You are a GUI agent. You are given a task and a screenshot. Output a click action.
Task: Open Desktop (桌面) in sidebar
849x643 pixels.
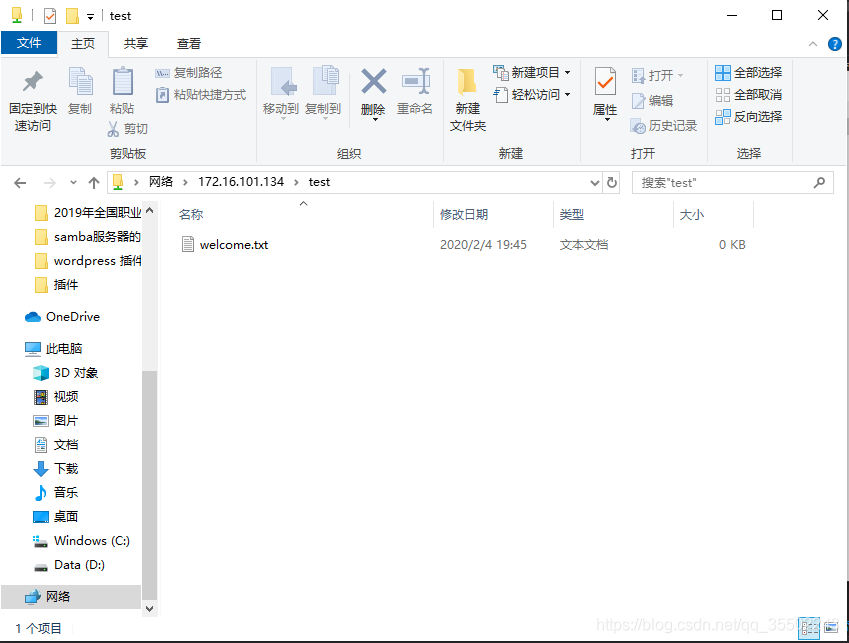[56, 517]
